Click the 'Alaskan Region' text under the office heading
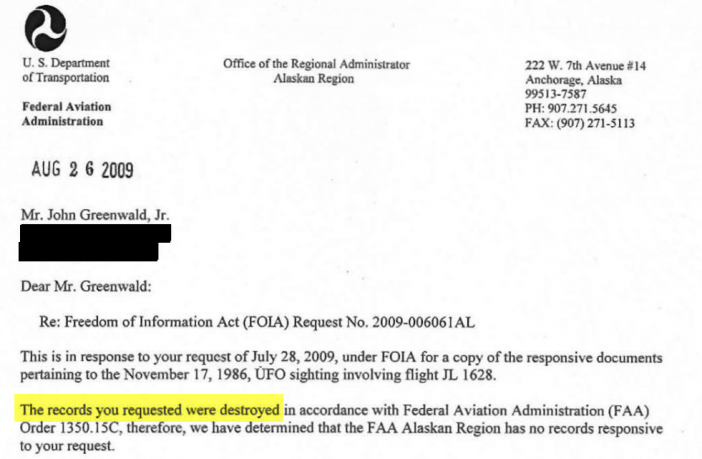Image resolution: width=702 pixels, height=459 pixels. tap(314, 79)
